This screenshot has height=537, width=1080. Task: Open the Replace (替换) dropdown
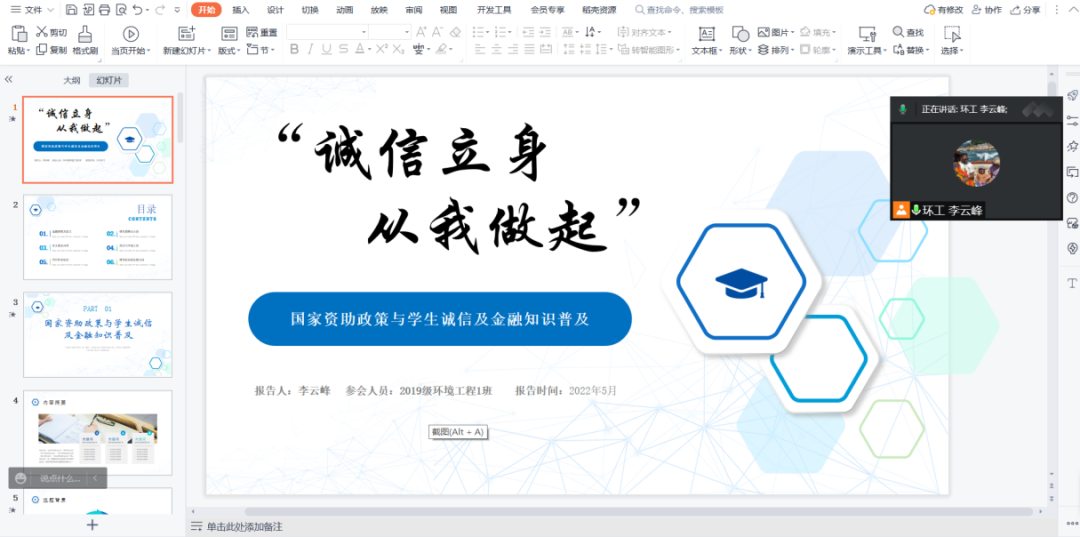[x=911, y=50]
